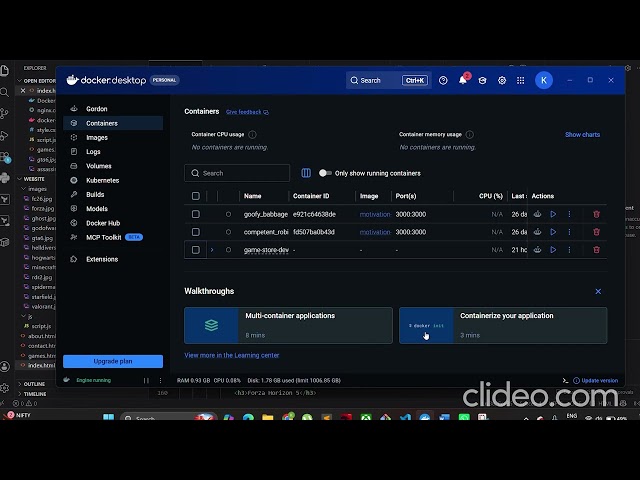640x480 pixels.
Task: Open Builds in the sidebar
Action: coord(113,194)
